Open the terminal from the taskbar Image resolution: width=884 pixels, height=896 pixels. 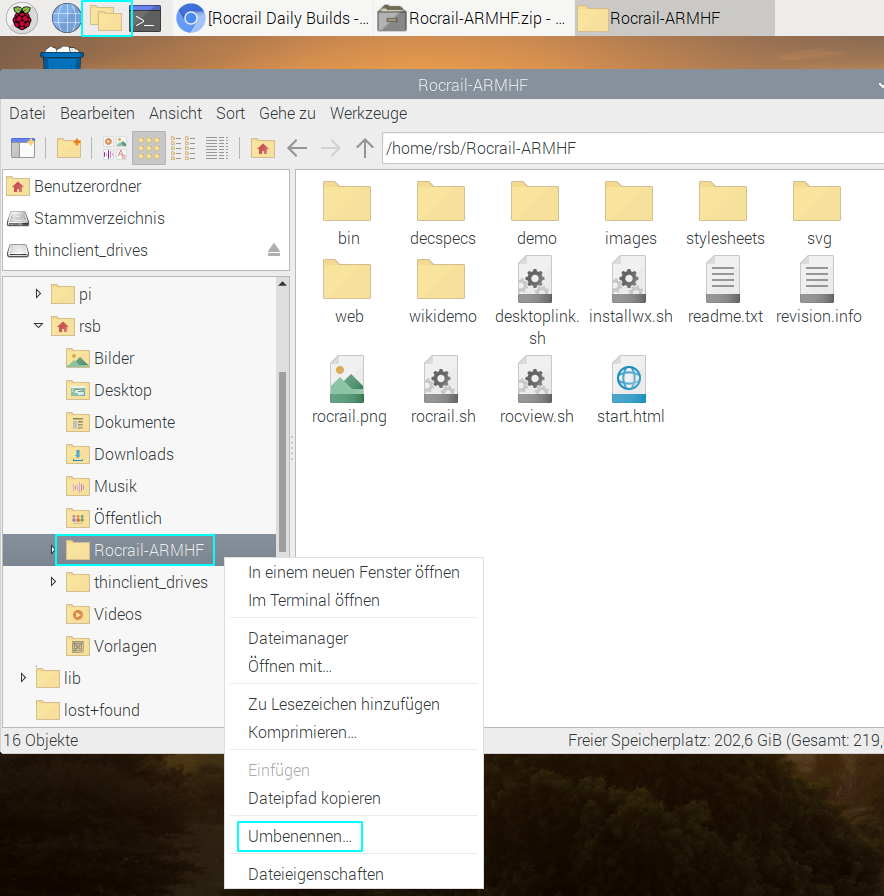(147, 17)
